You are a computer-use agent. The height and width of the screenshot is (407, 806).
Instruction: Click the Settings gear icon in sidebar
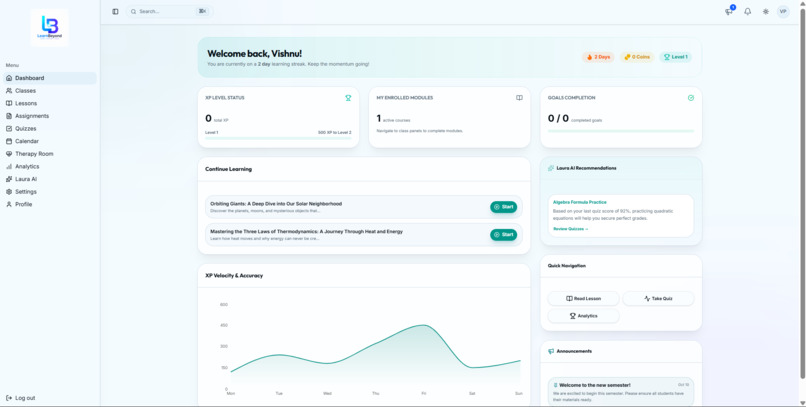coord(9,192)
